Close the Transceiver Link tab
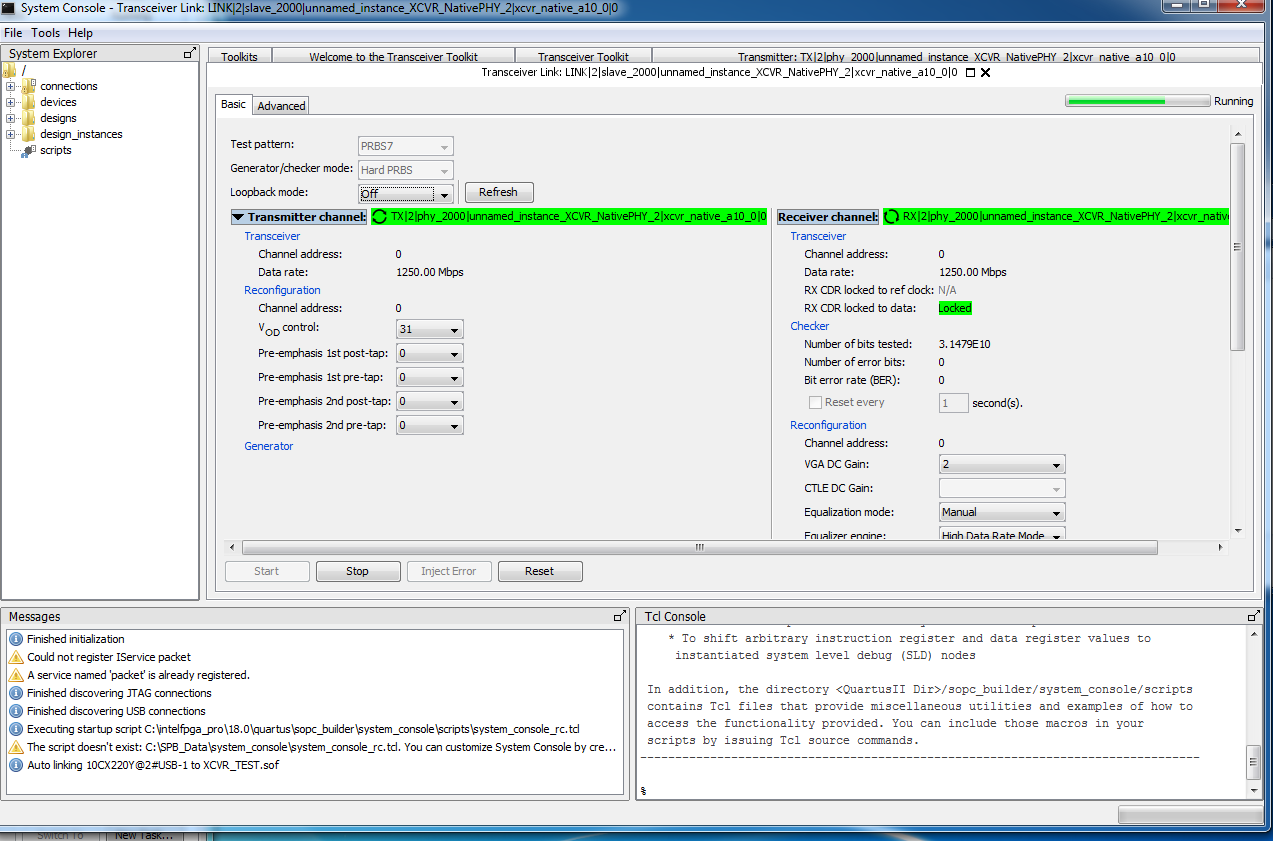This screenshot has width=1273, height=841. [x=986, y=73]
